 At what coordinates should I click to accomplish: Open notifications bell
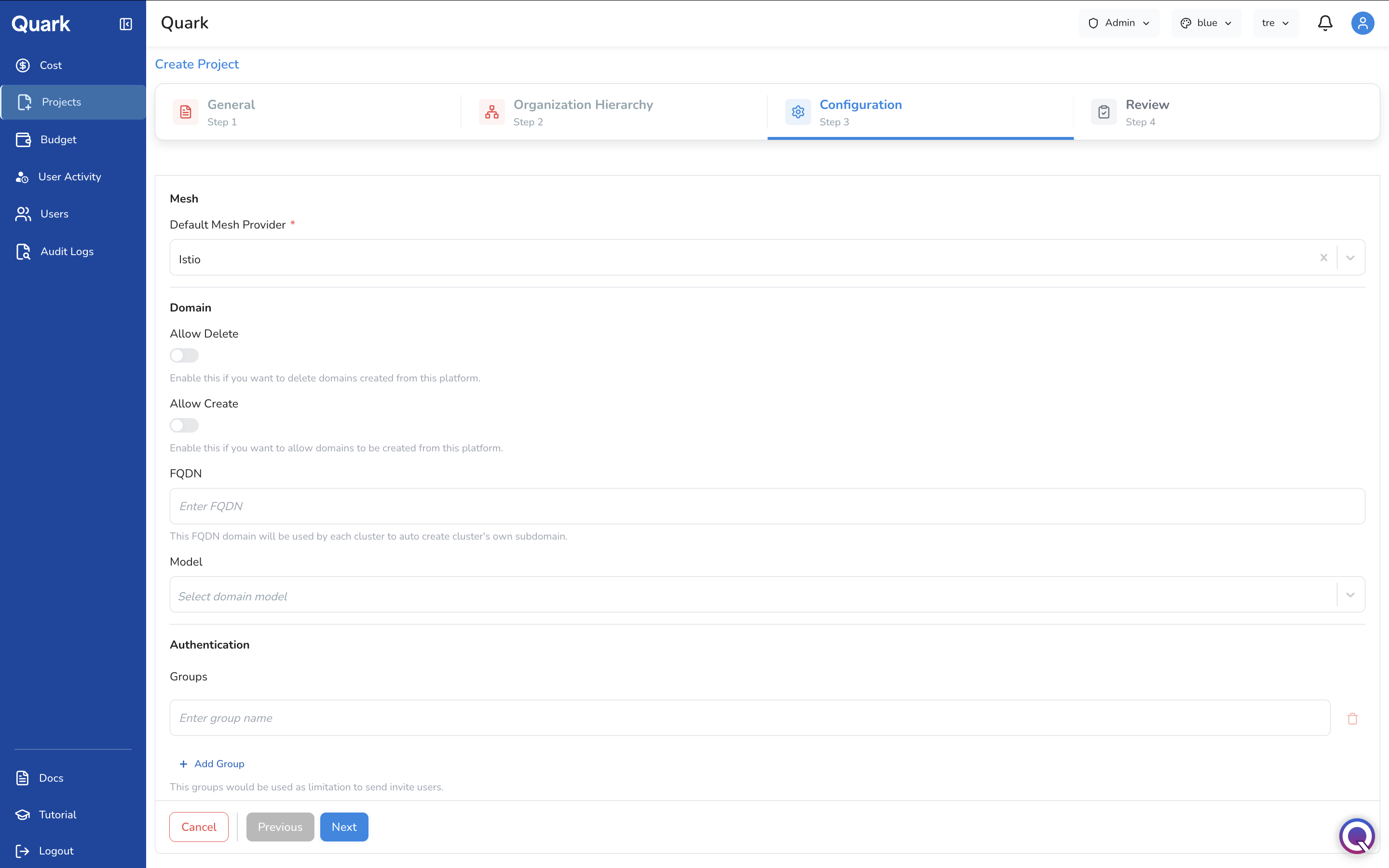pos(1325,23)
